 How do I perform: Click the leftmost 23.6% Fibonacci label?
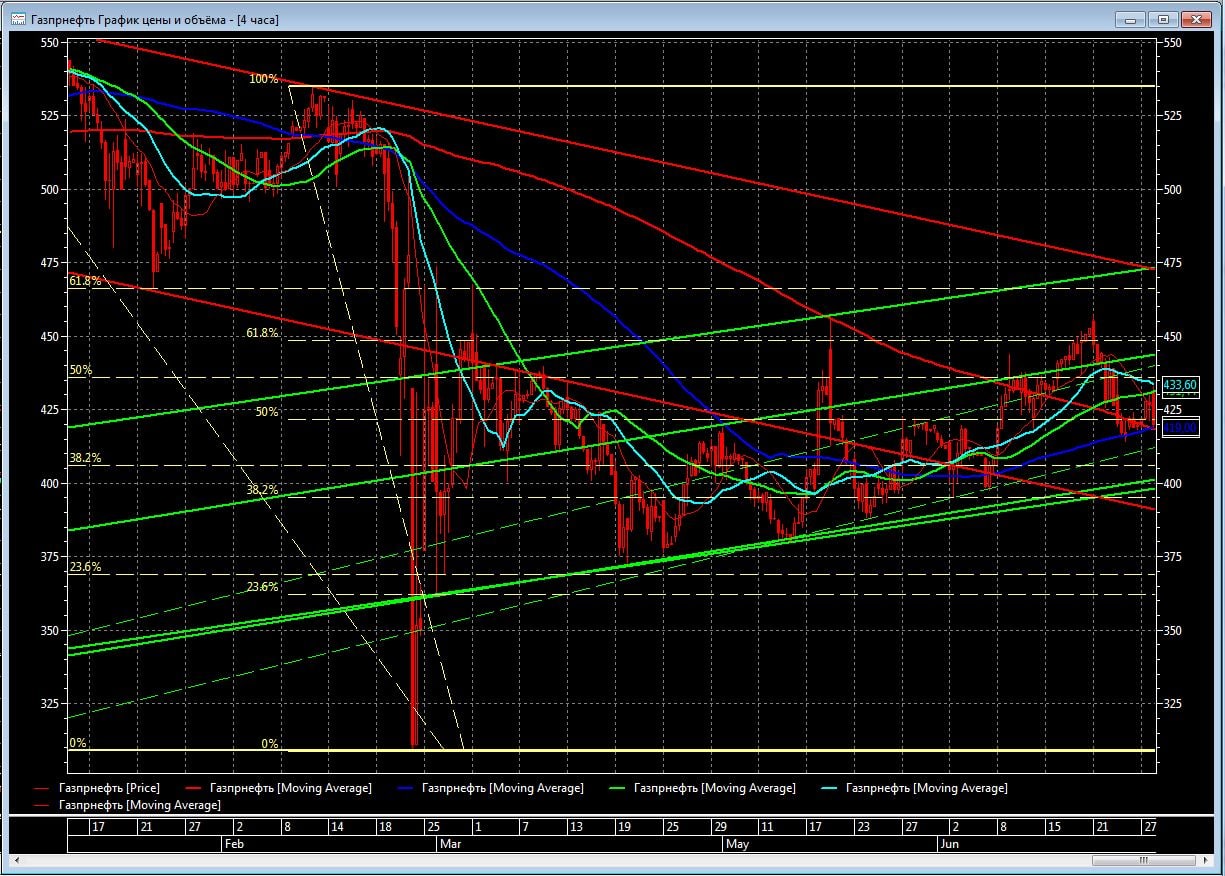pyautogui.click(x=85, y=567)
